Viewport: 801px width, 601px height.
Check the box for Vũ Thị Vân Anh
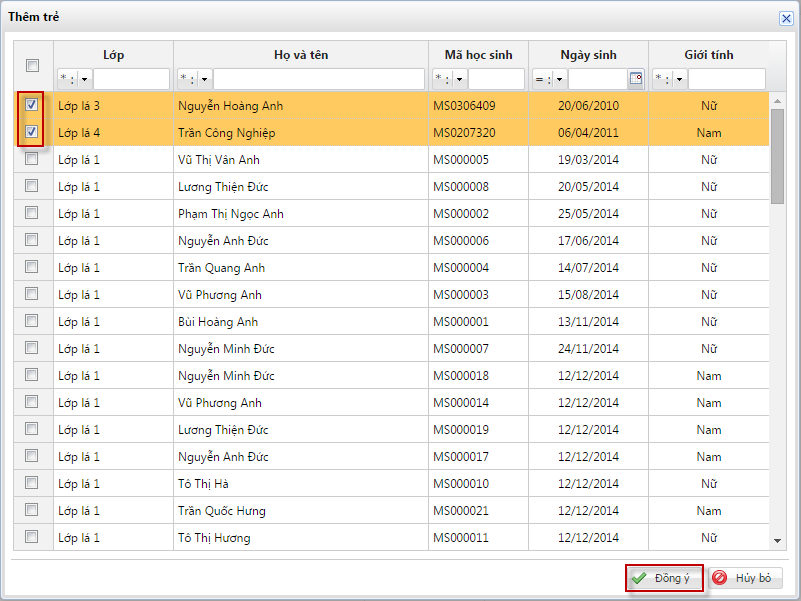point(32,159)
